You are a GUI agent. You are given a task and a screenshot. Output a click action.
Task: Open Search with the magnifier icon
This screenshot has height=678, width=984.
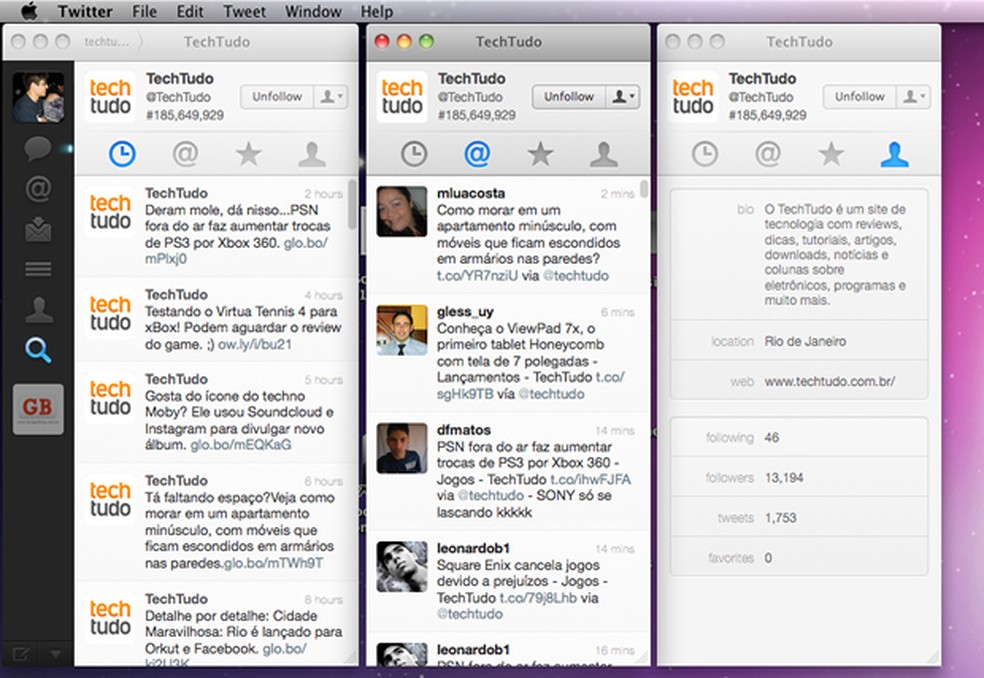[37, 351]
